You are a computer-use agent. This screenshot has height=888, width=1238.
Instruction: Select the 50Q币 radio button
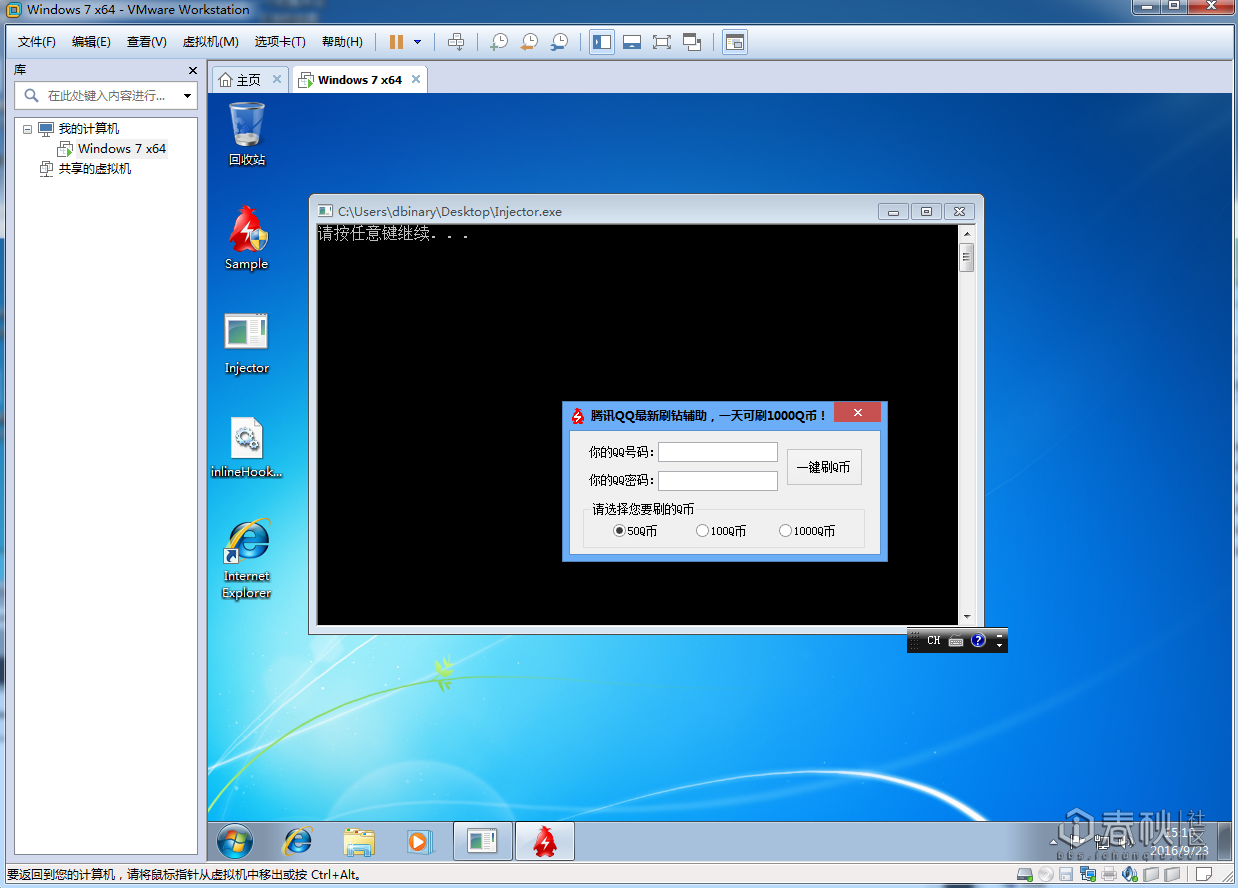pyautogui.click(x=635, y=531)
